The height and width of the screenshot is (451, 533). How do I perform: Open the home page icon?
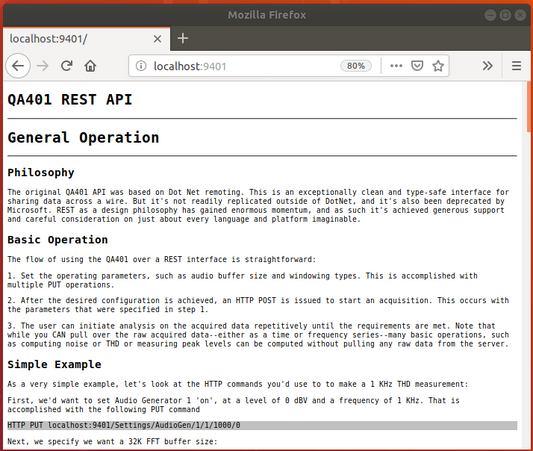90,66
